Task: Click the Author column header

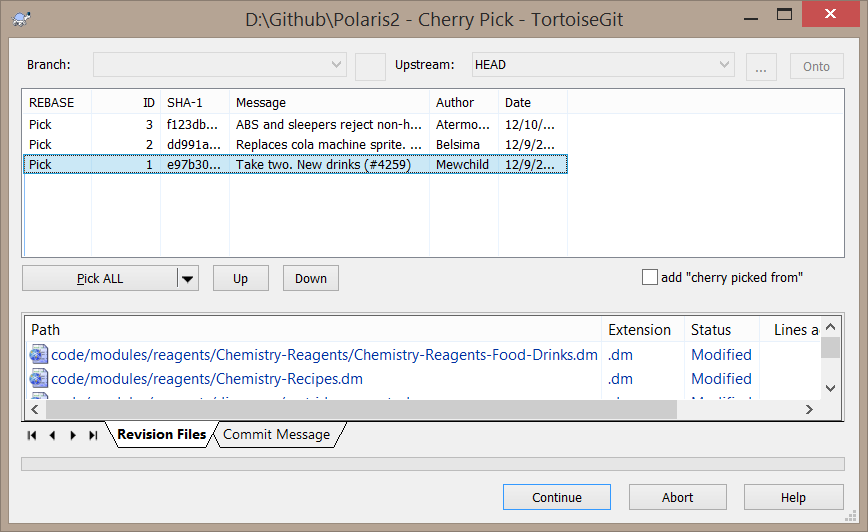Action: [x=464, y=102]
